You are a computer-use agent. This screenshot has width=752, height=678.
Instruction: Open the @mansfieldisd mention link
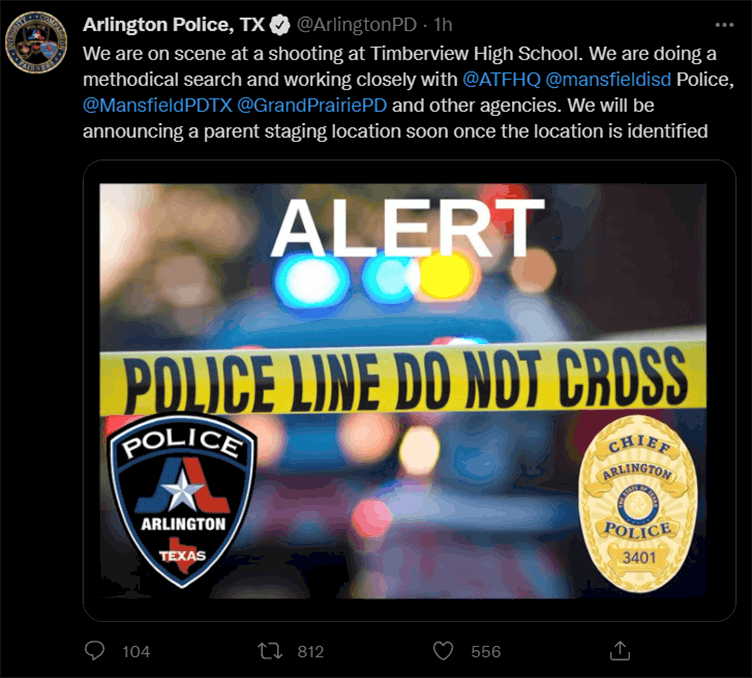click(x=608, y=80)
